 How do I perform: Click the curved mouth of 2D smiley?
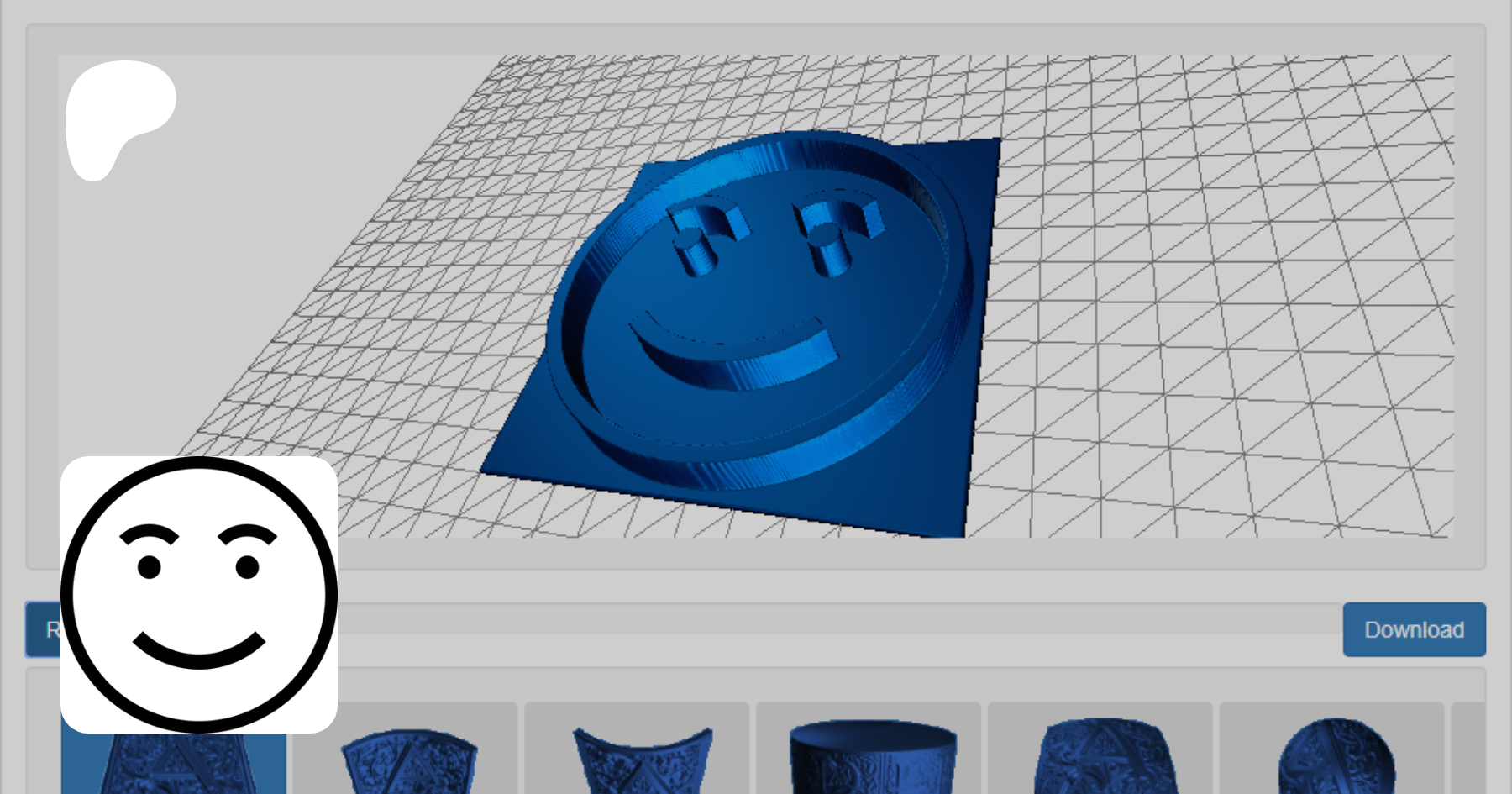pyautogui.click(x=199, y=652)
